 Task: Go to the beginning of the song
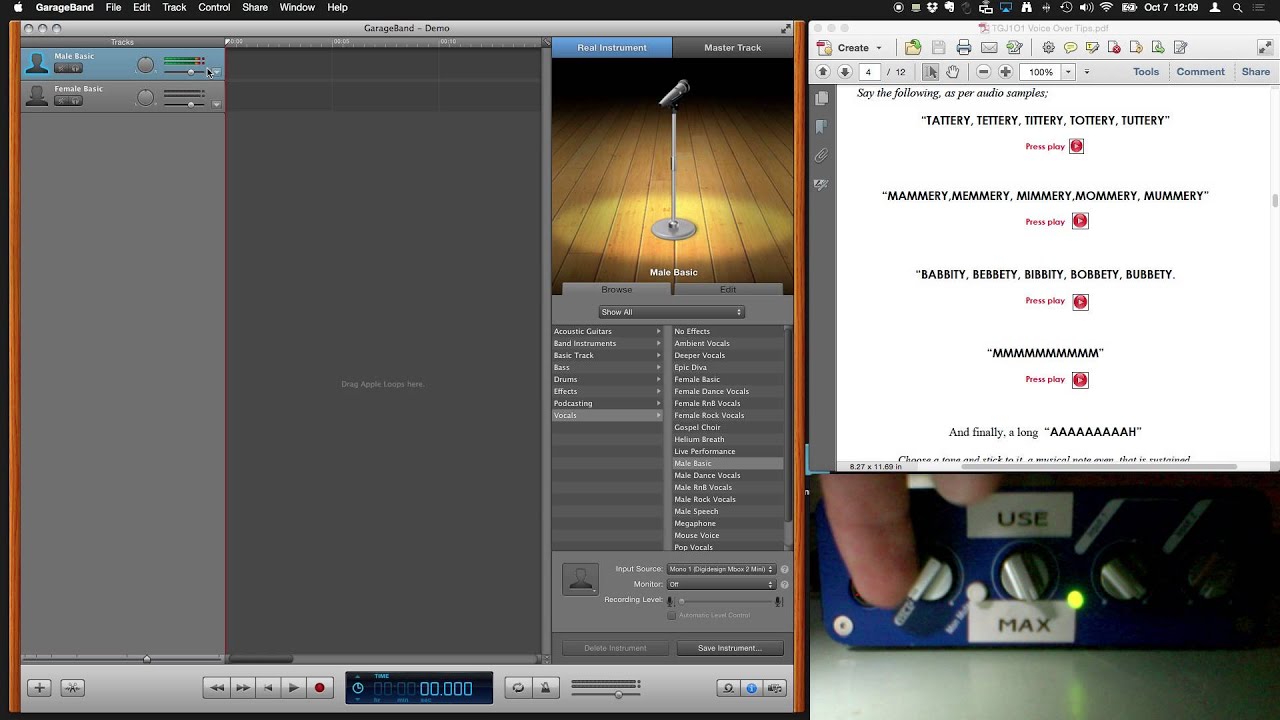[x=267, y=687]
